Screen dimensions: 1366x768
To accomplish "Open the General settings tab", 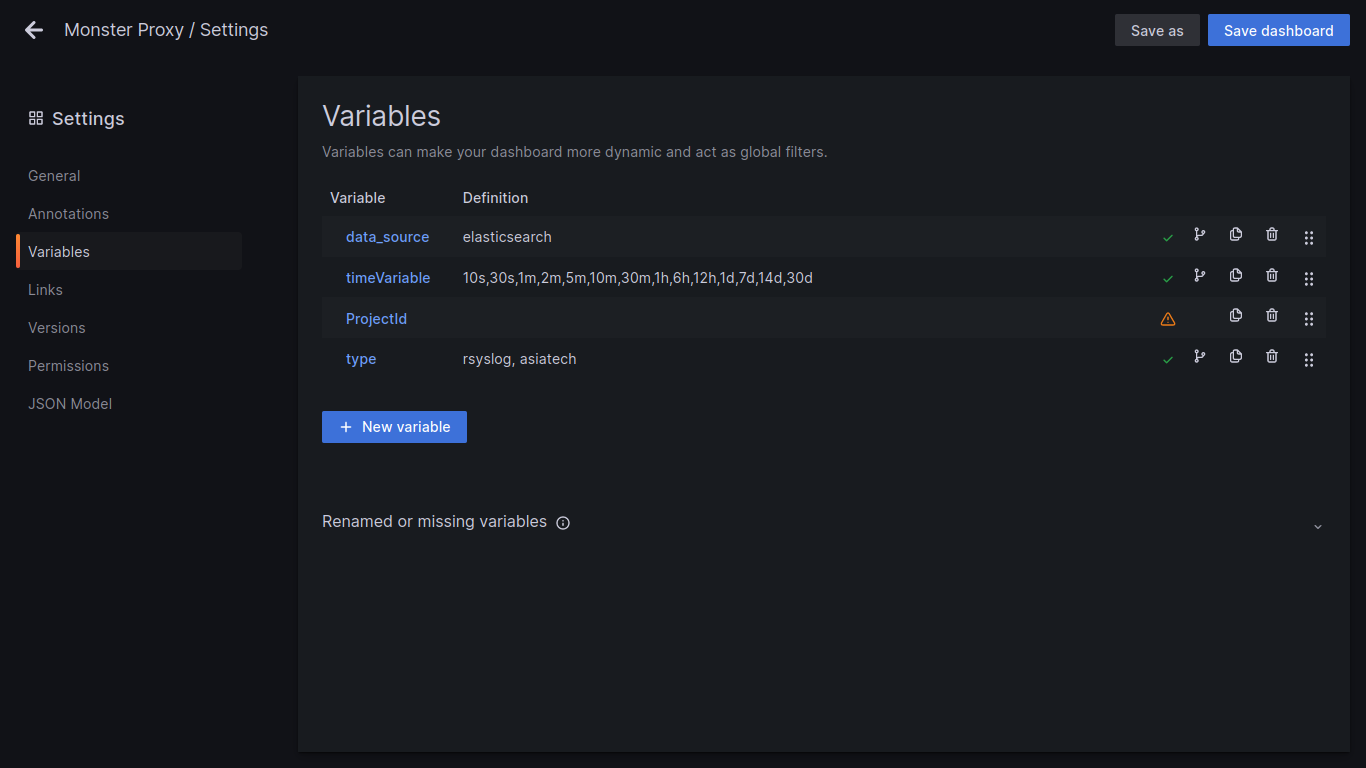I will point(54,176).
